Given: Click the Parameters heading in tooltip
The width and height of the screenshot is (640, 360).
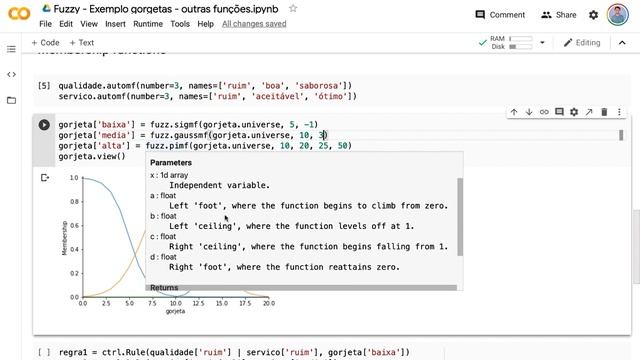Looking at the screenshot, I should (171, 162).
